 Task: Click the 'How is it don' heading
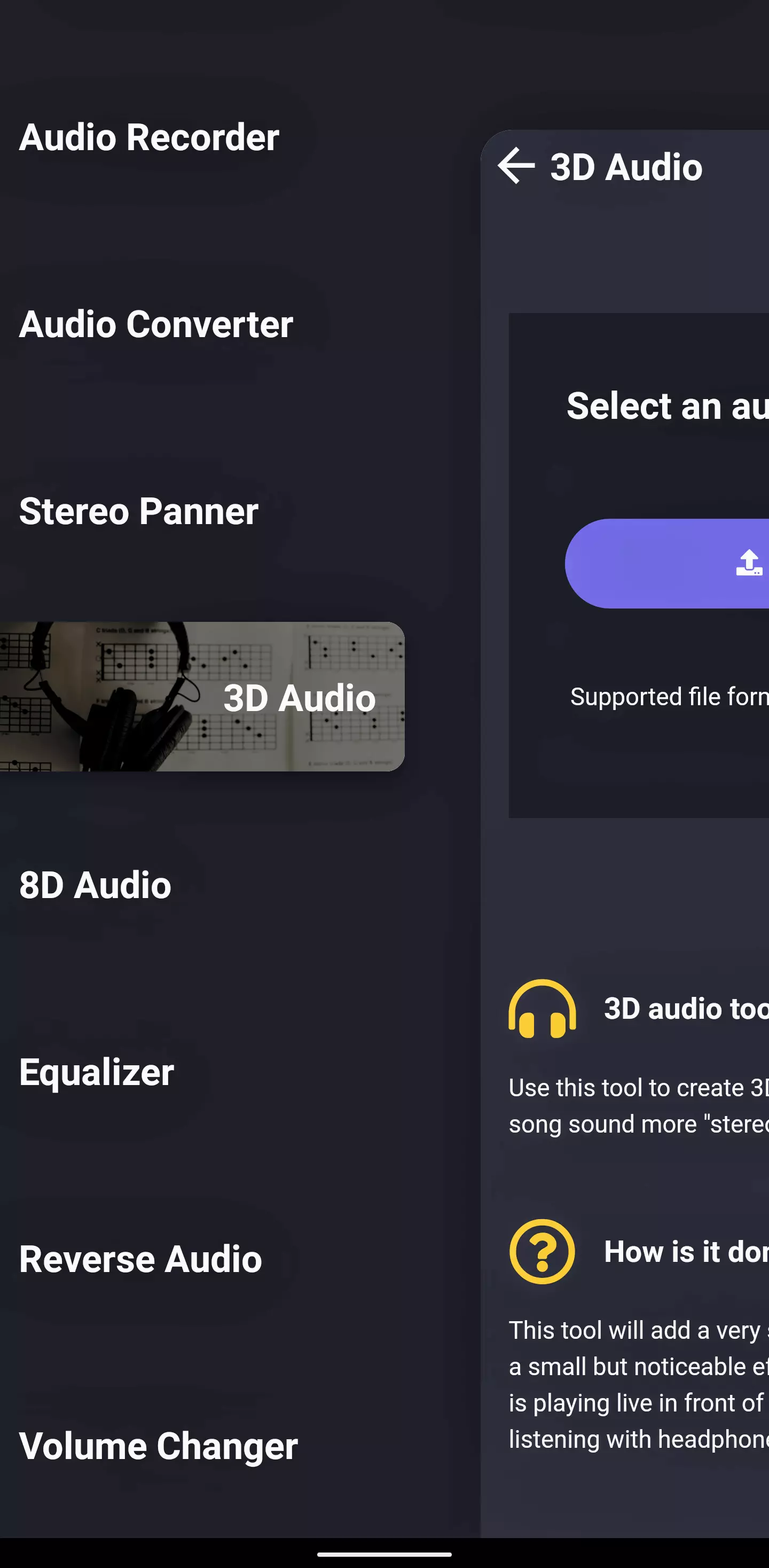point(686,1252)
